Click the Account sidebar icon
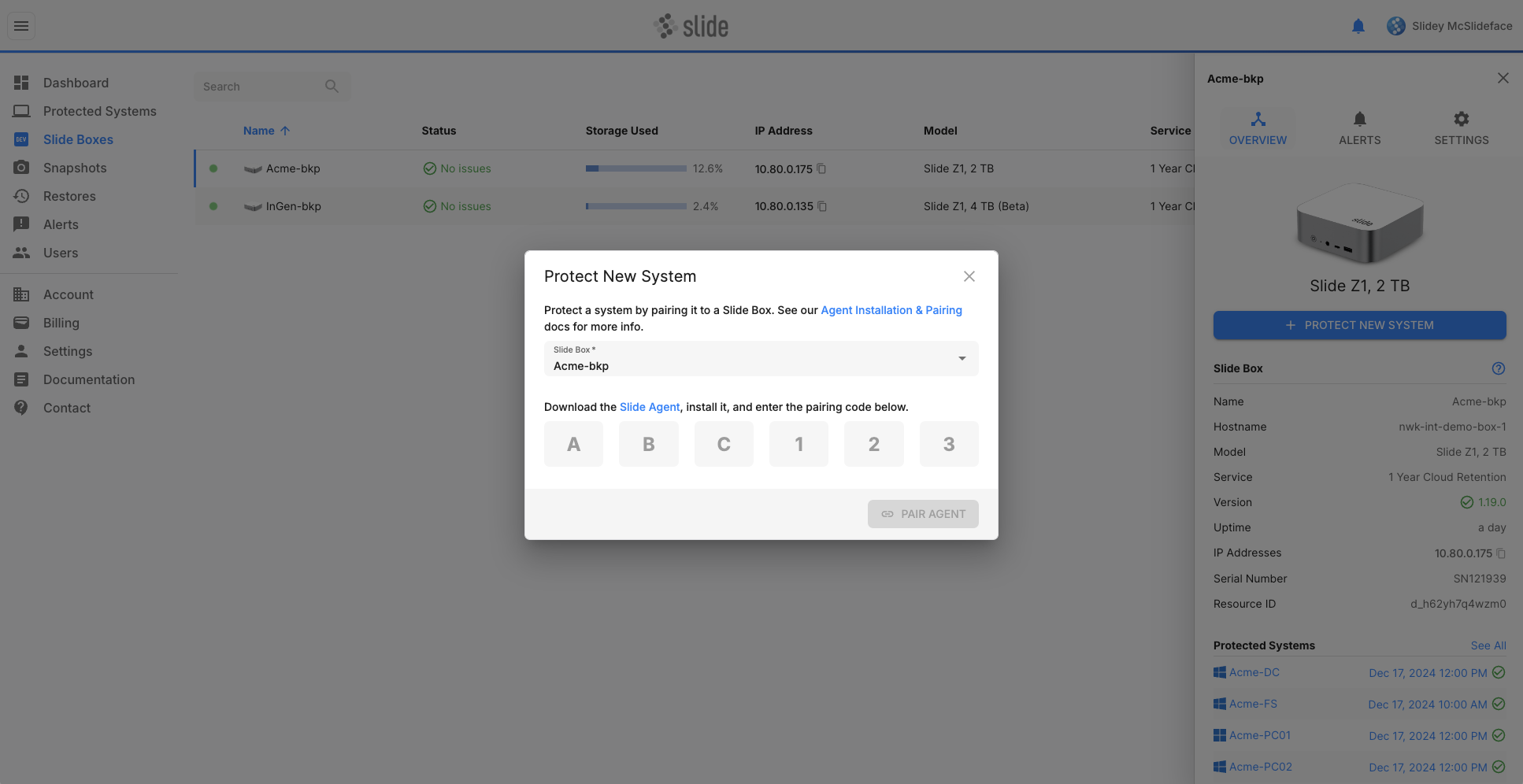Image resolution: width=1523 pixels, height=784 pixels. (x=21, y=294)
